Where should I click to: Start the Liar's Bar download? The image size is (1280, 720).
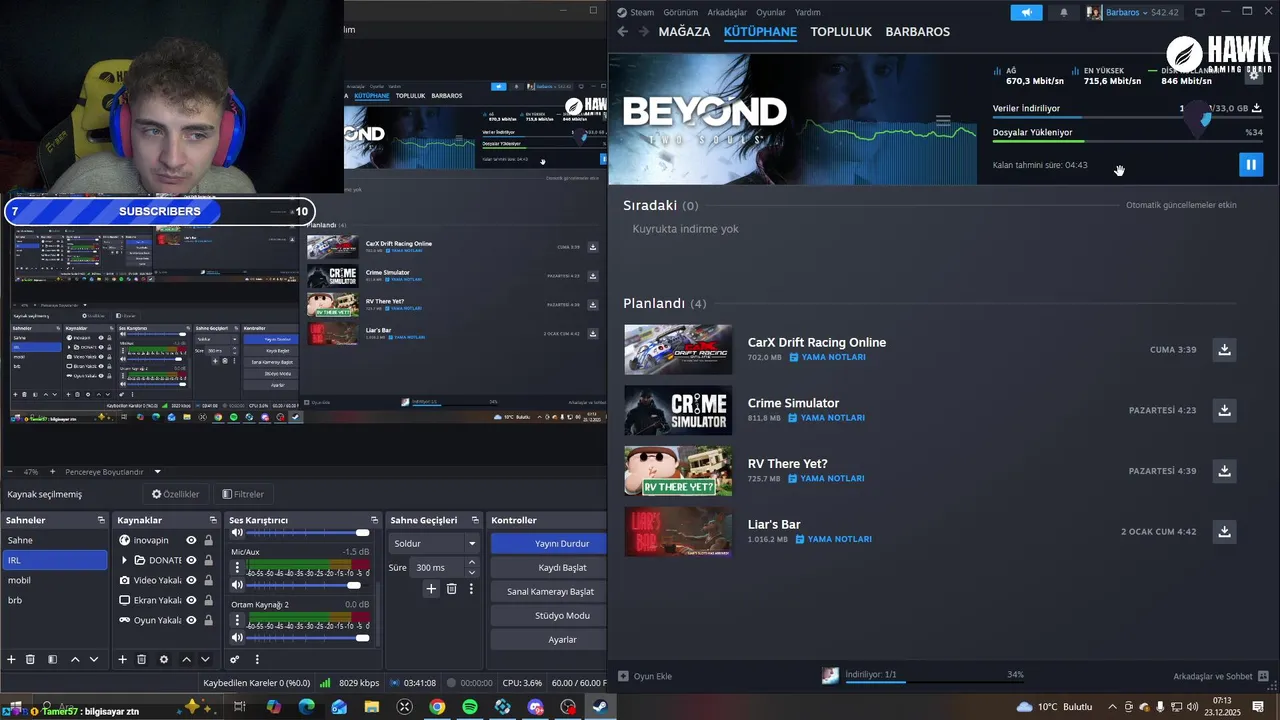[x=1224, y=531]
